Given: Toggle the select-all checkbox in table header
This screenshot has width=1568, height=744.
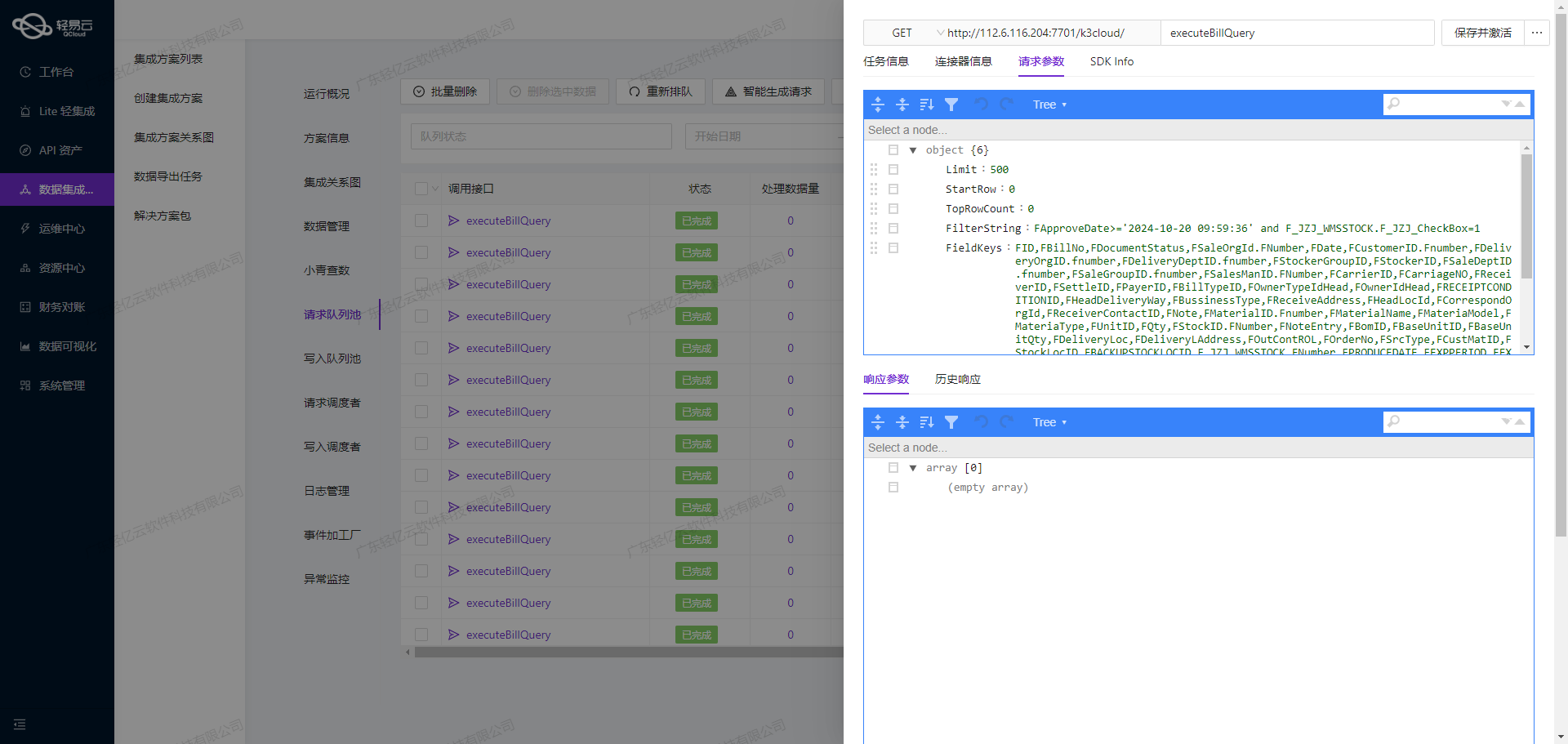Looking at the screenshot, I should tap(421, 189).
